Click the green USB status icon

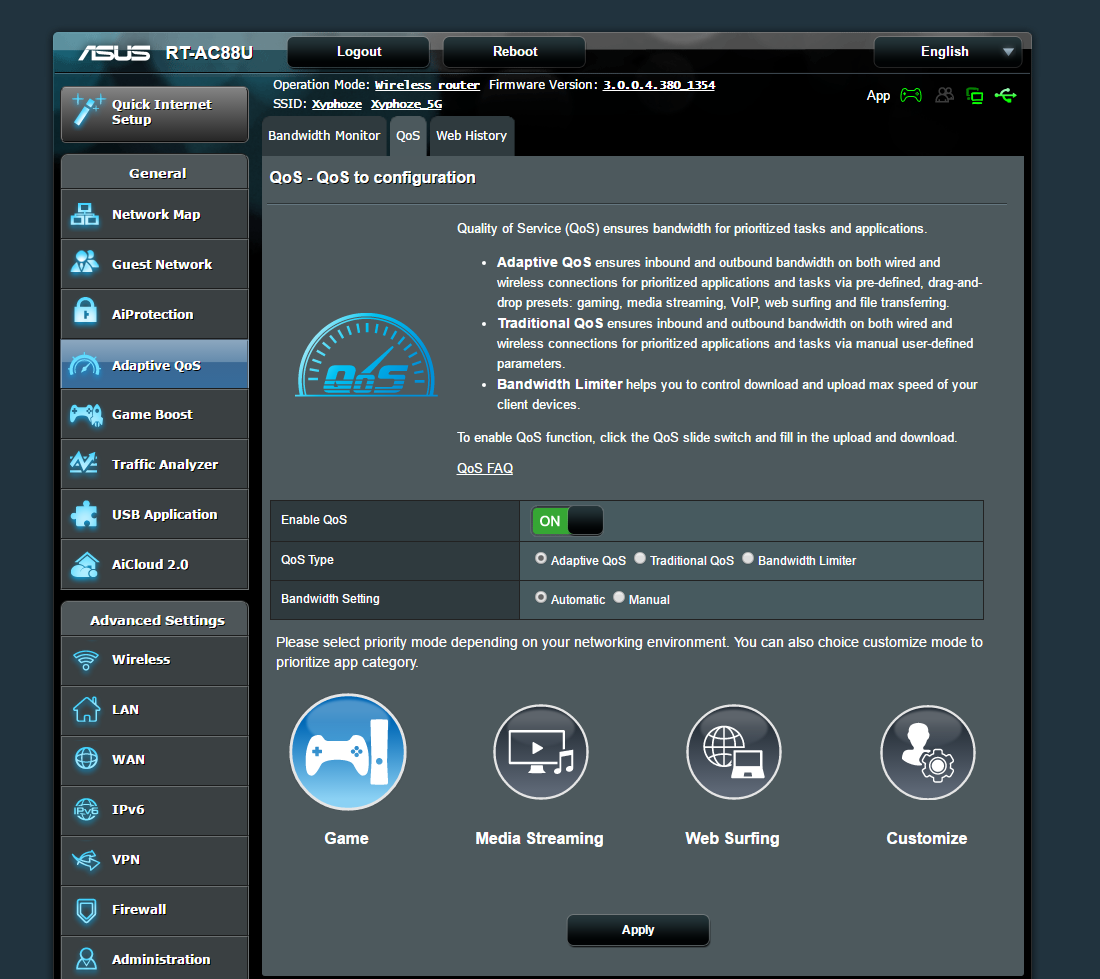click(1005, 95)
